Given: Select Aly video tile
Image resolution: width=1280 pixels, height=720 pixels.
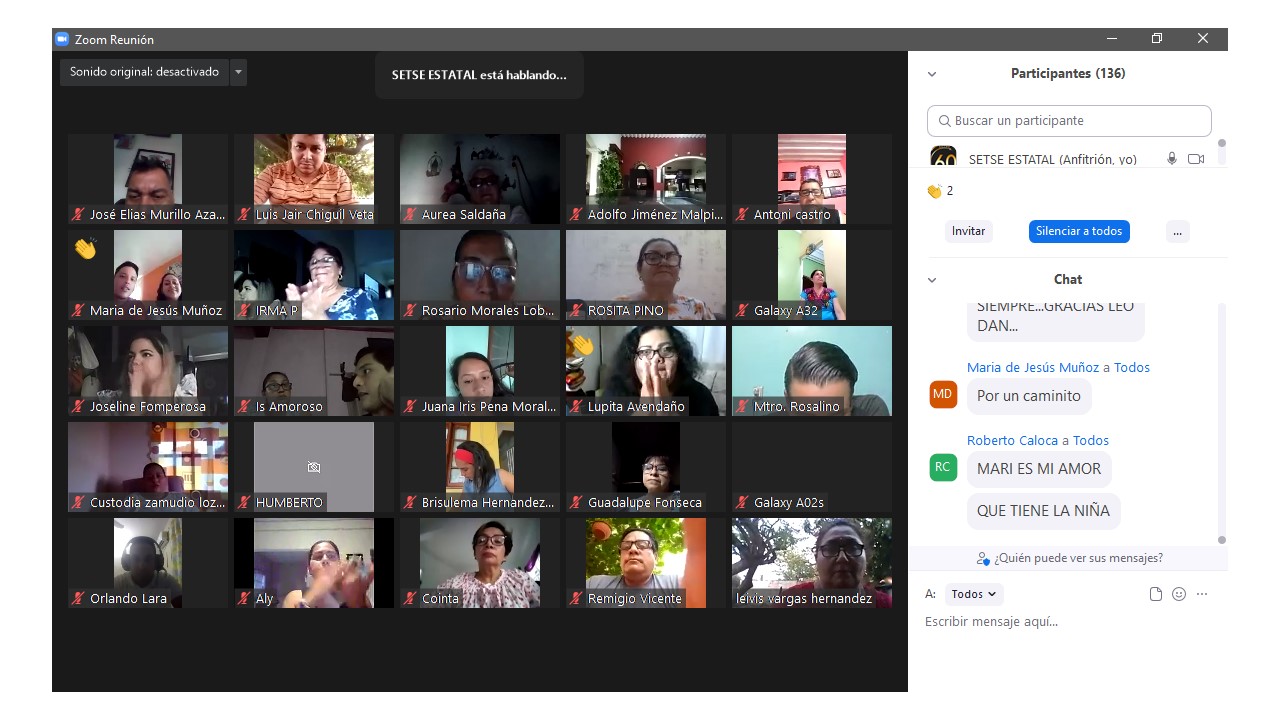Looking at the screenshot, I should pyautogui.click(x=314, y=563).
